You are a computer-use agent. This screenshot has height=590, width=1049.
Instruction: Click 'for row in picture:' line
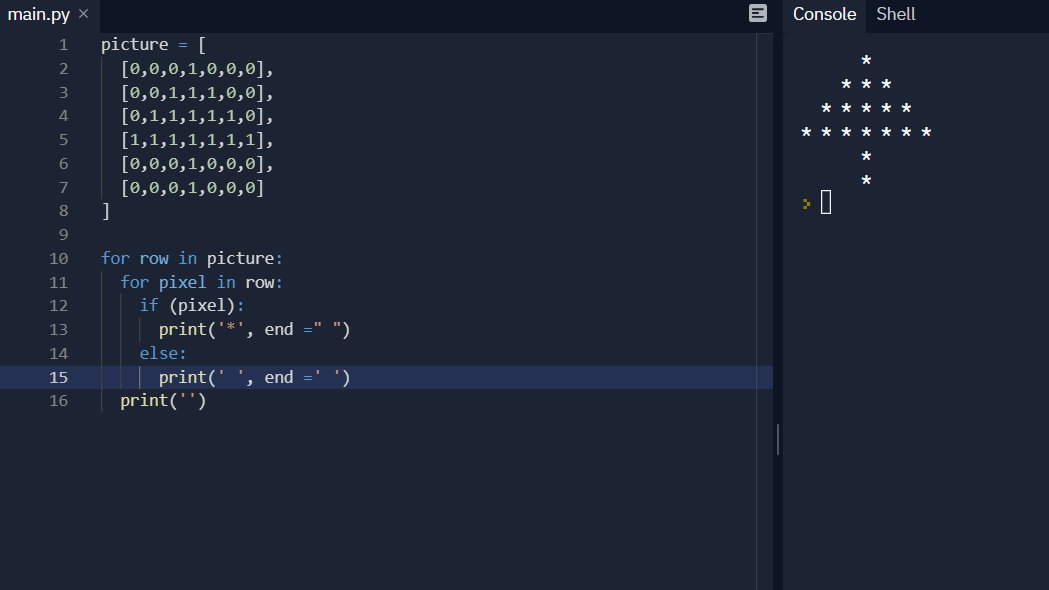tap(192, 258)
